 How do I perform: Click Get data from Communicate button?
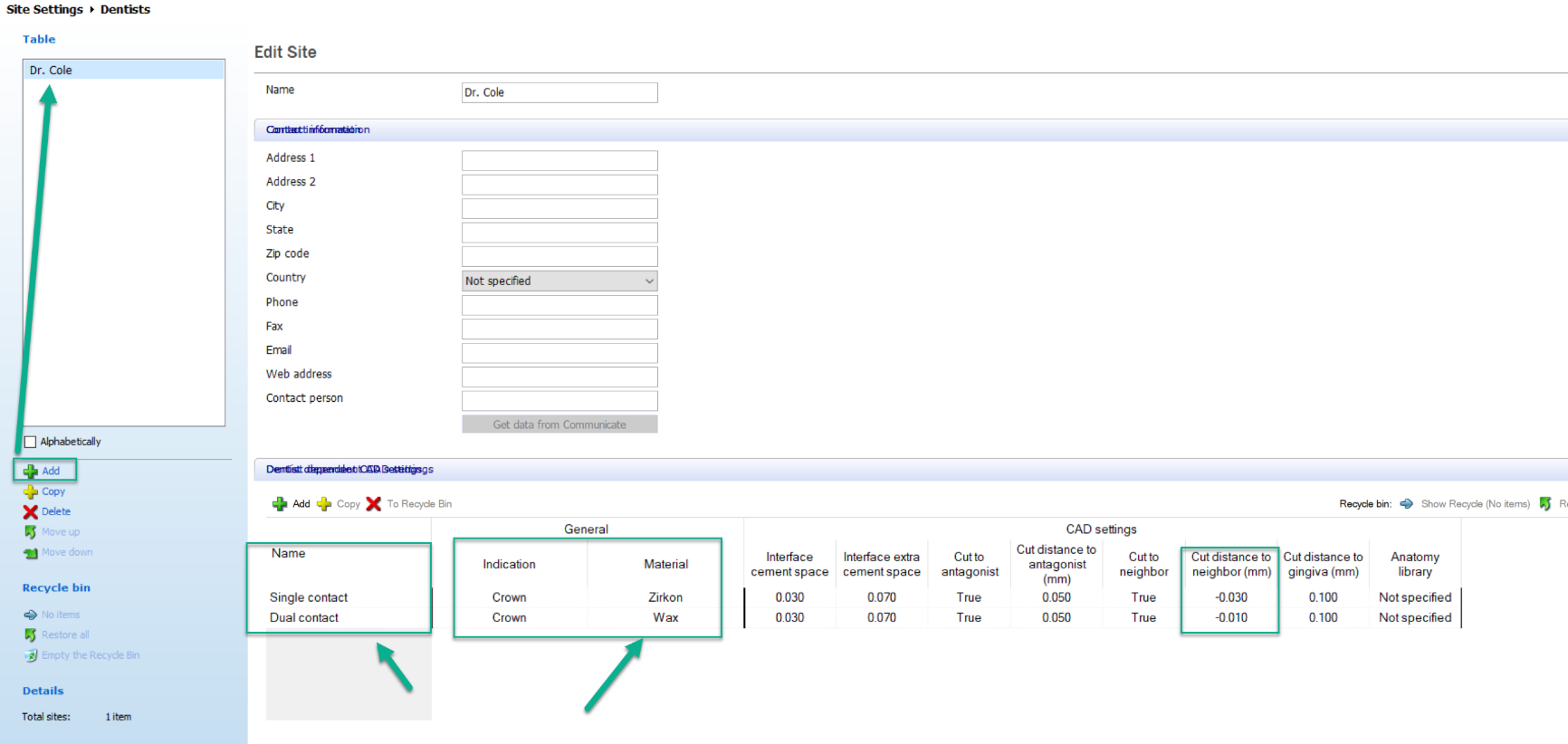[x=559, y=424]
